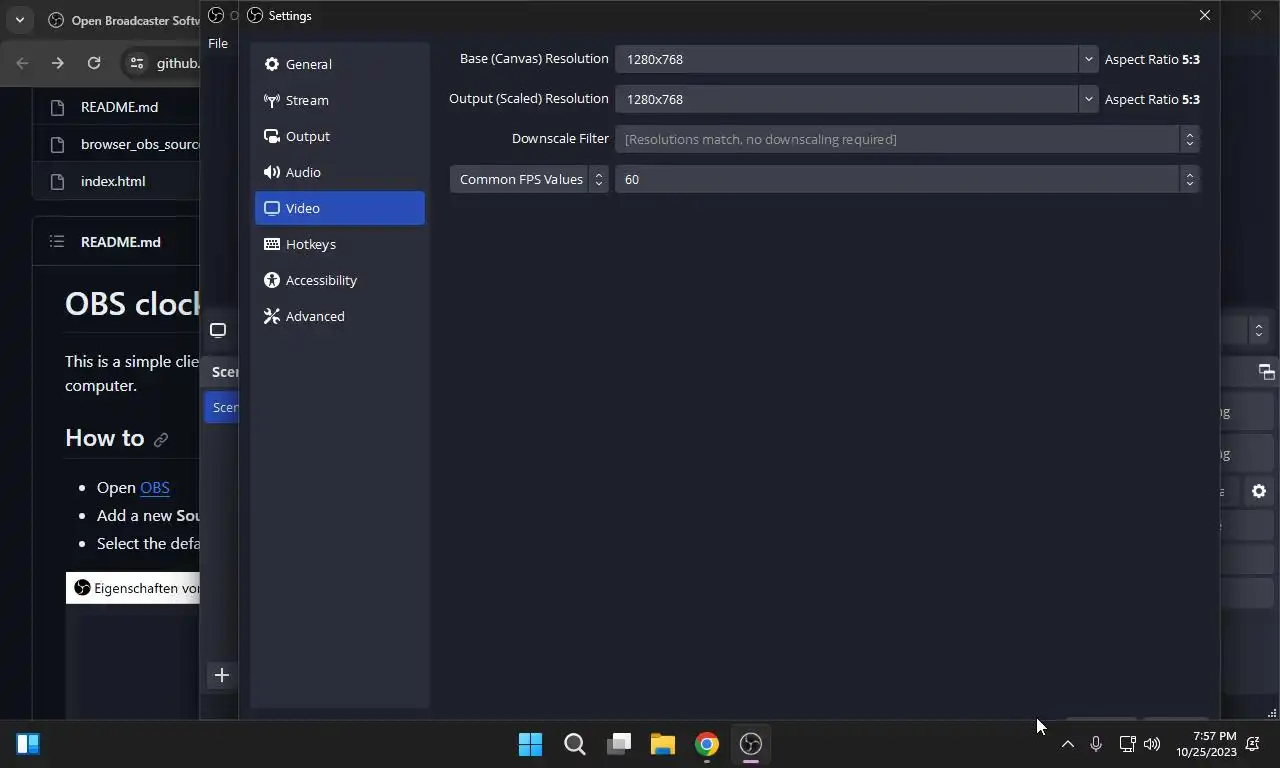Click the dock undock icon in OBS
The image size is (1280, 768).
(x=1266, y=372)
